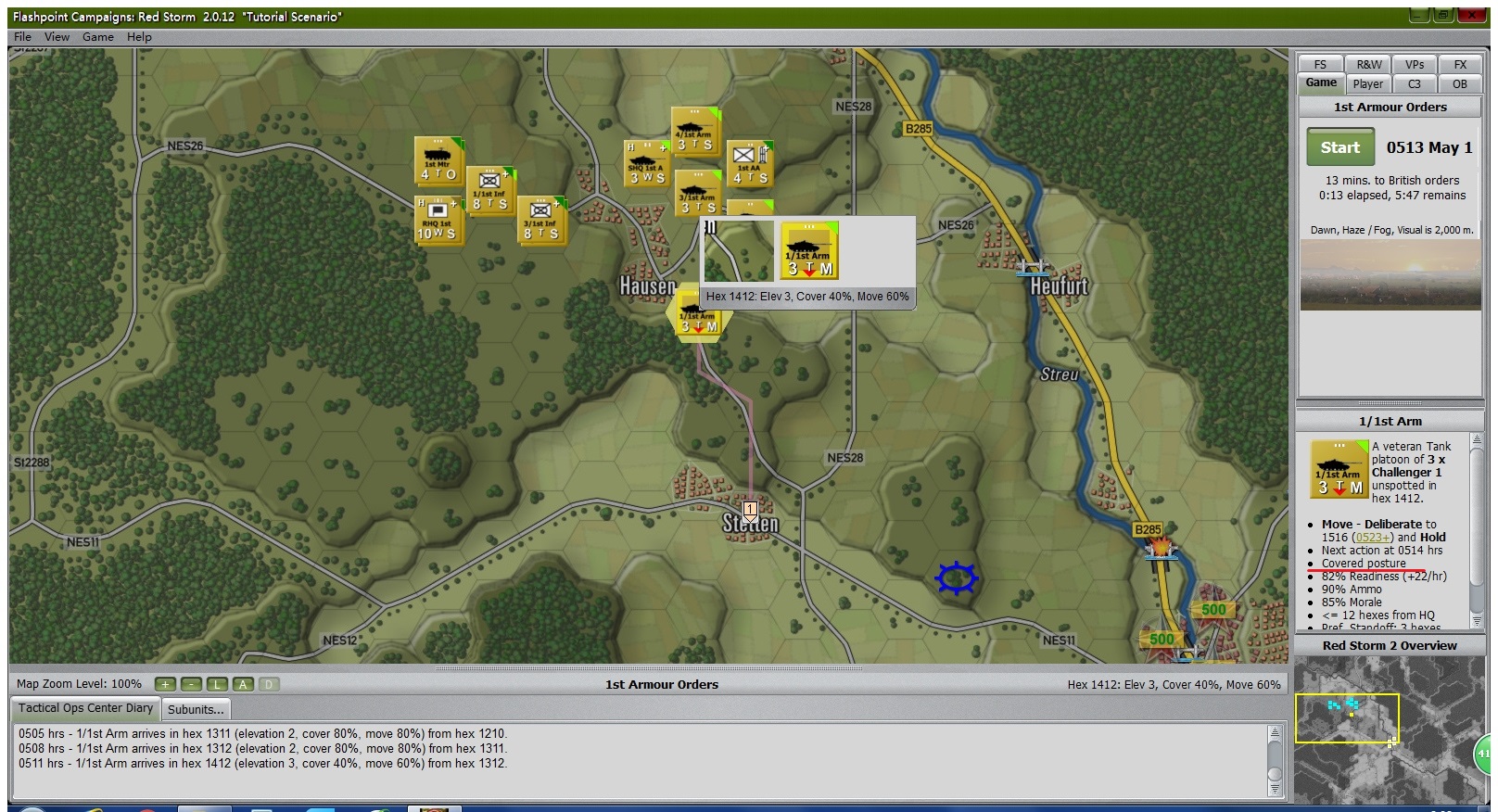Open the Tactical Ops Center Diary tab

(85, 708)
